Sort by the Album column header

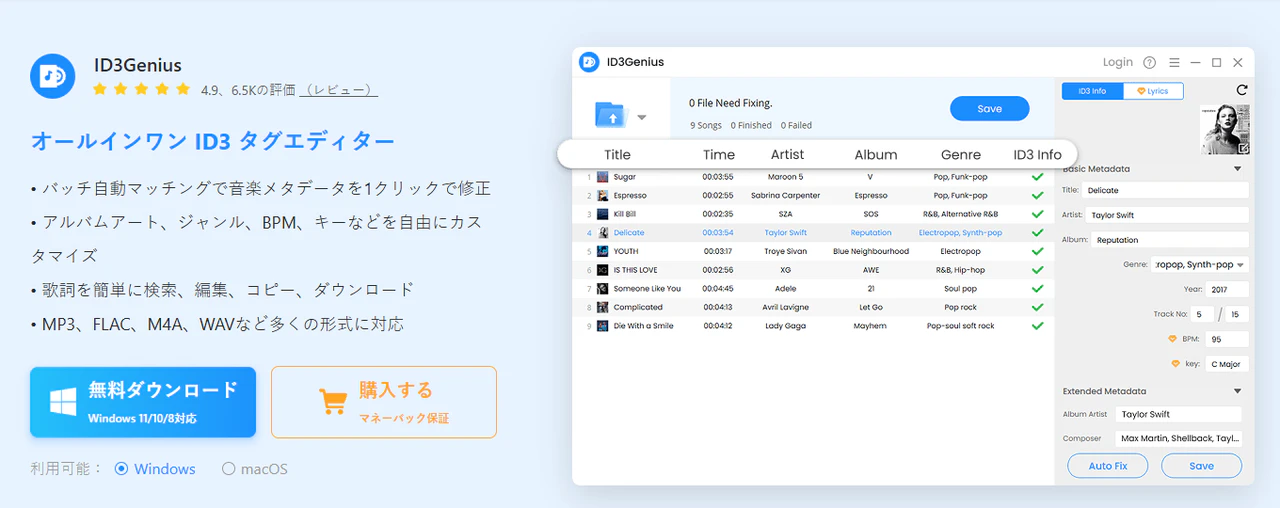pos(876,154)
